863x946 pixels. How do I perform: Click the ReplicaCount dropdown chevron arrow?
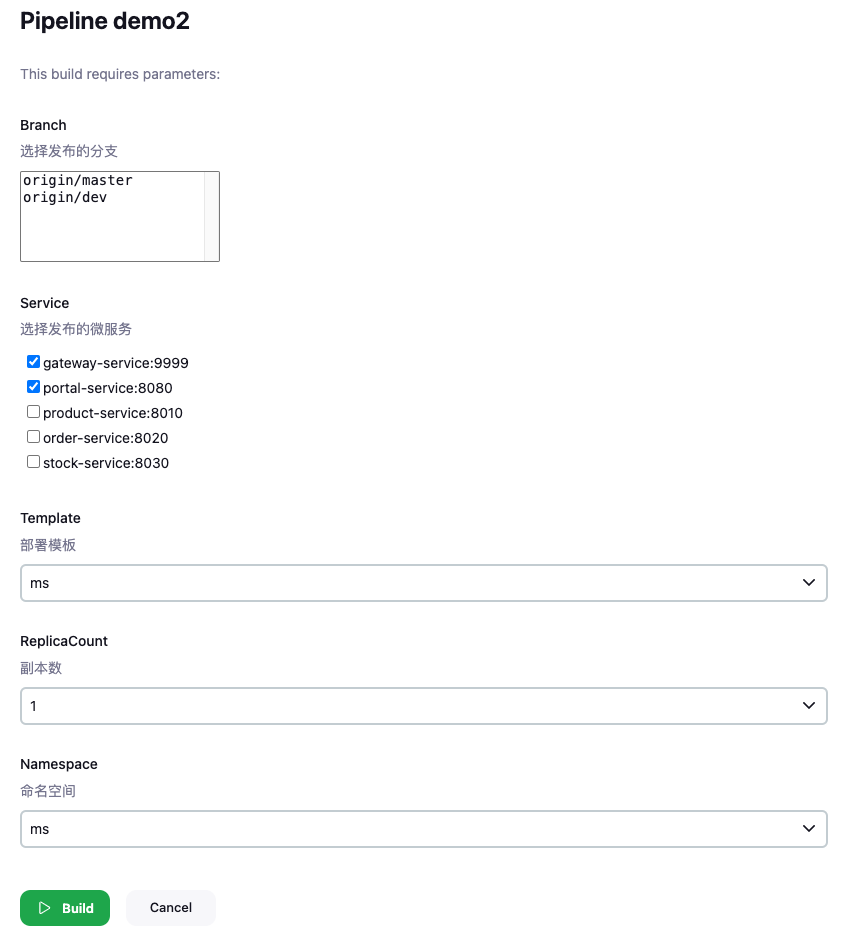pos(809,705)
